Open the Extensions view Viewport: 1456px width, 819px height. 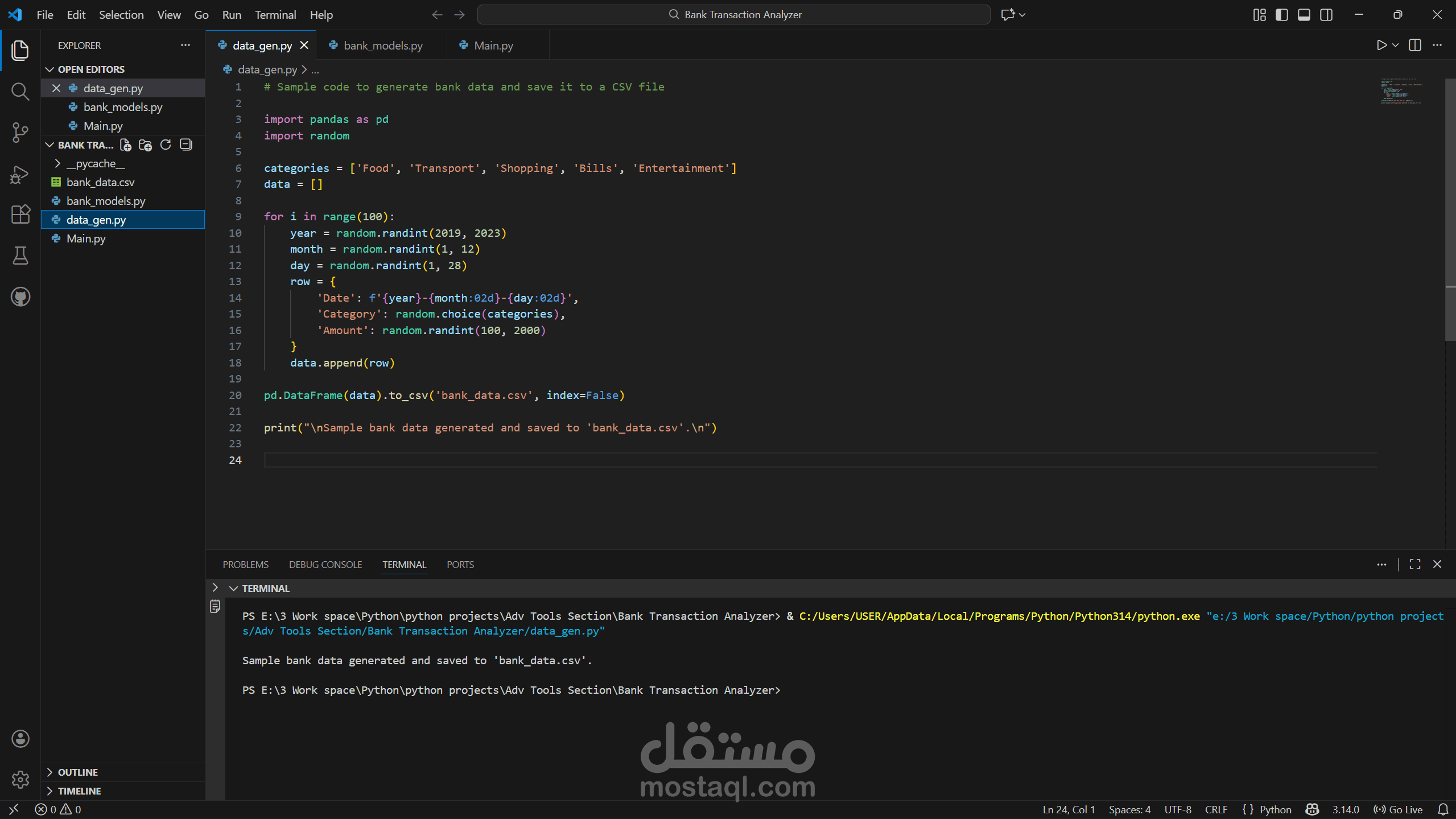point(20,215)
